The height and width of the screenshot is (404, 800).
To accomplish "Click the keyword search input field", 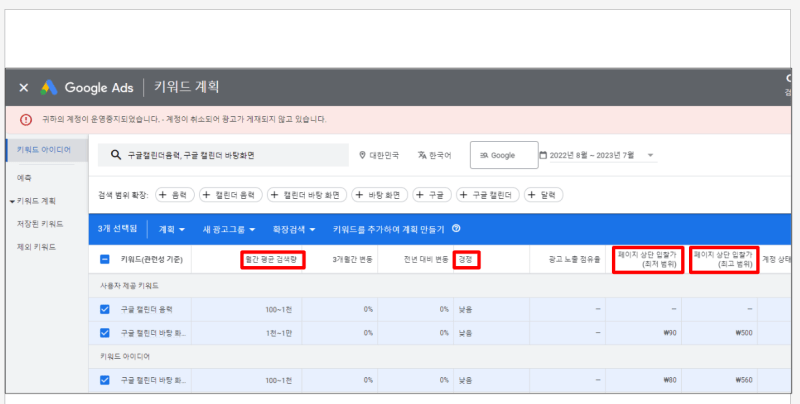I will pyautogui.click(x=223, y=155).
